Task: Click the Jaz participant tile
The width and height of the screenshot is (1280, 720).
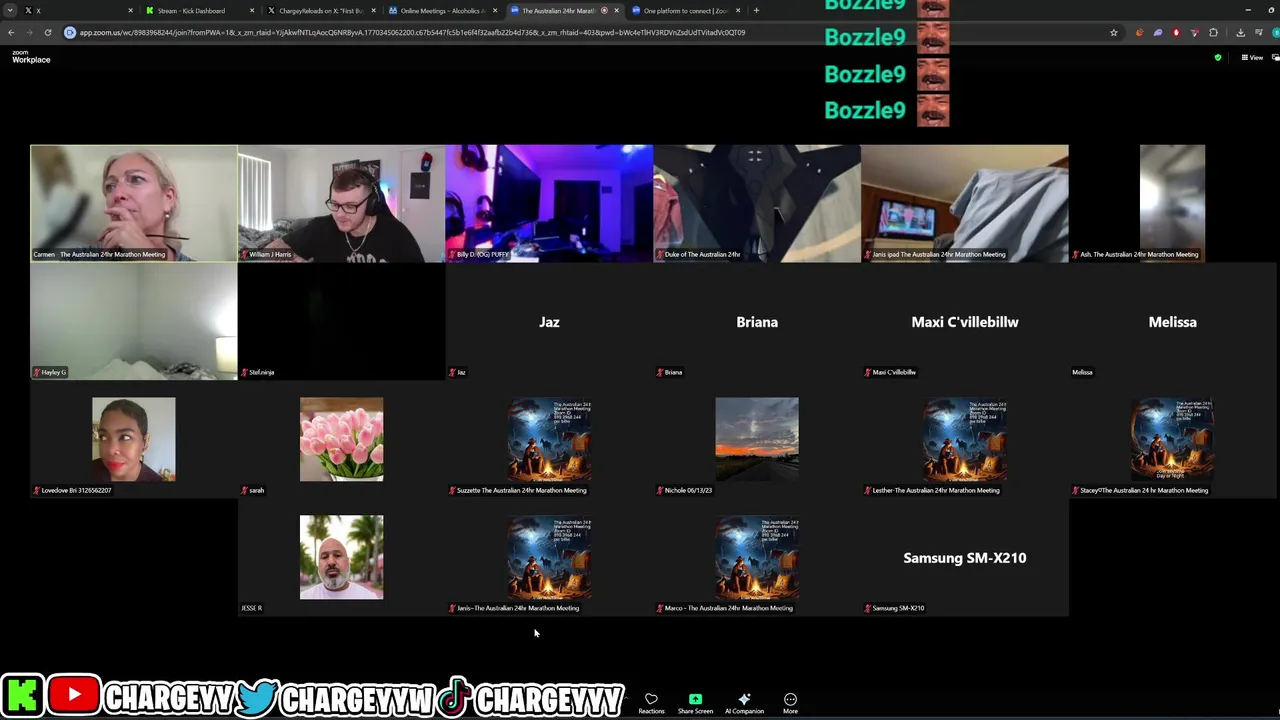Action: pos(549,321)
